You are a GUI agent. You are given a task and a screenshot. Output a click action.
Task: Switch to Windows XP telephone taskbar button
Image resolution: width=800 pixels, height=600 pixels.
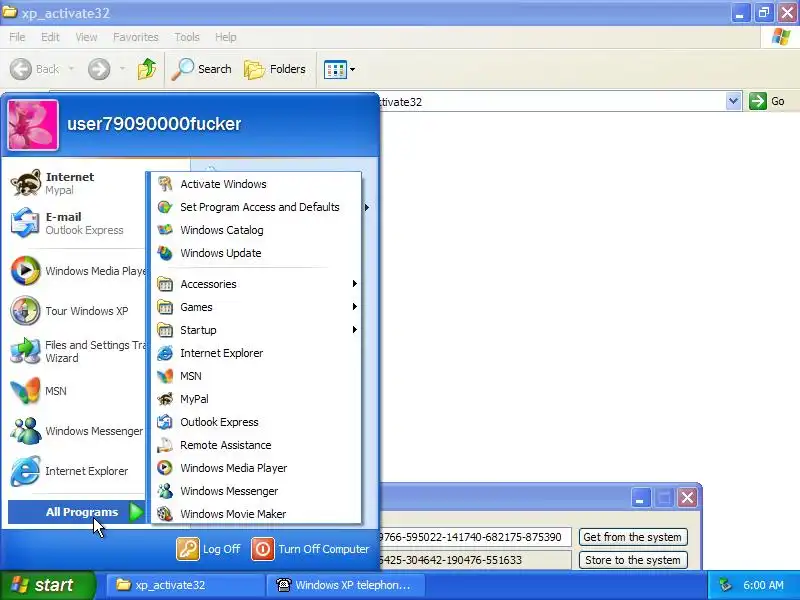pos(345,585)
